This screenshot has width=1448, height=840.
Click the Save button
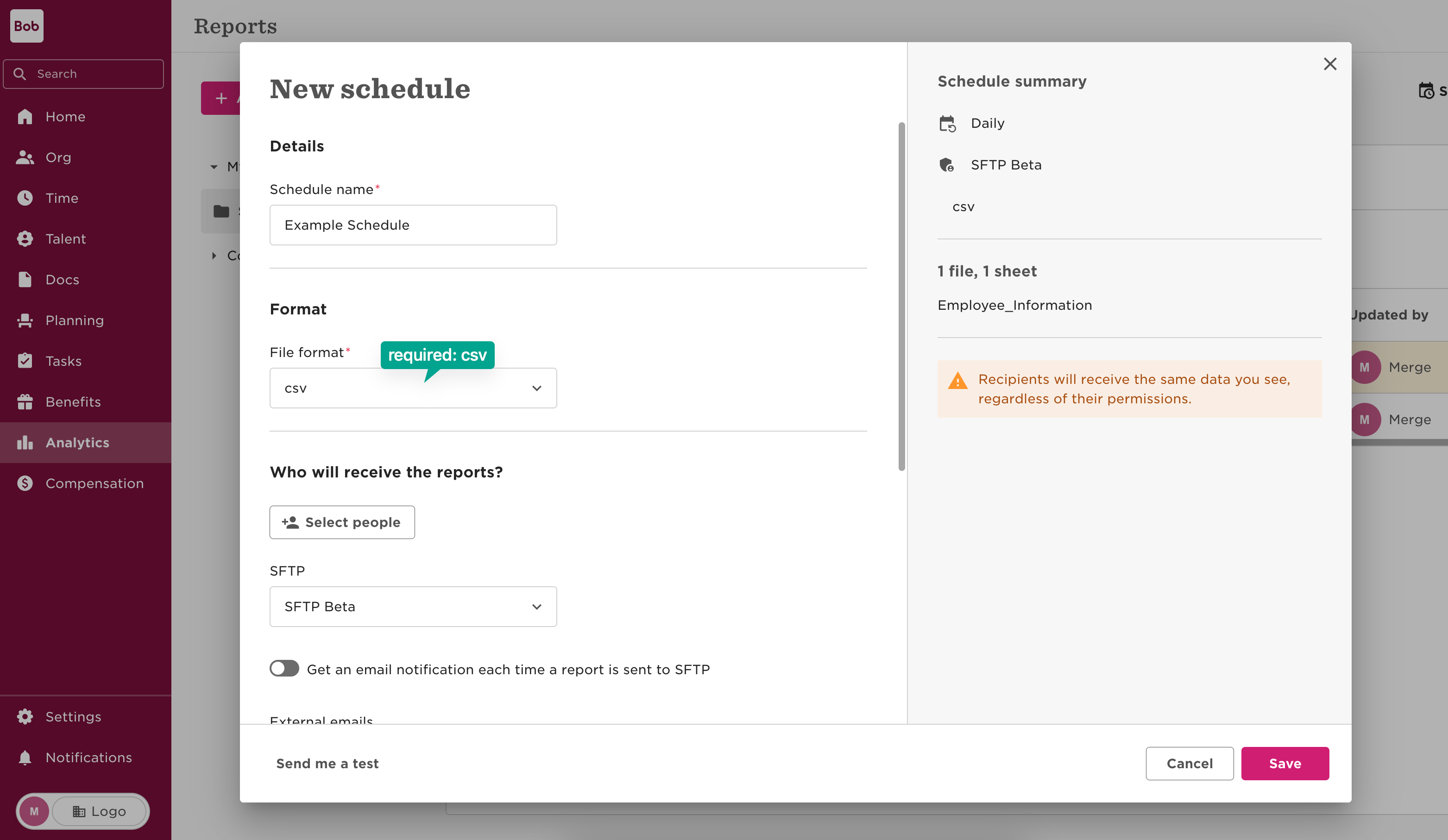pyautogui.click(x=1284, y=764)
